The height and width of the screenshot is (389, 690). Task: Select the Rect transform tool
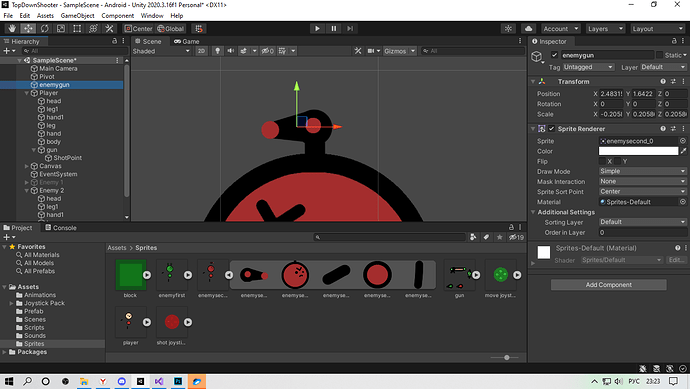pos(77,29)
